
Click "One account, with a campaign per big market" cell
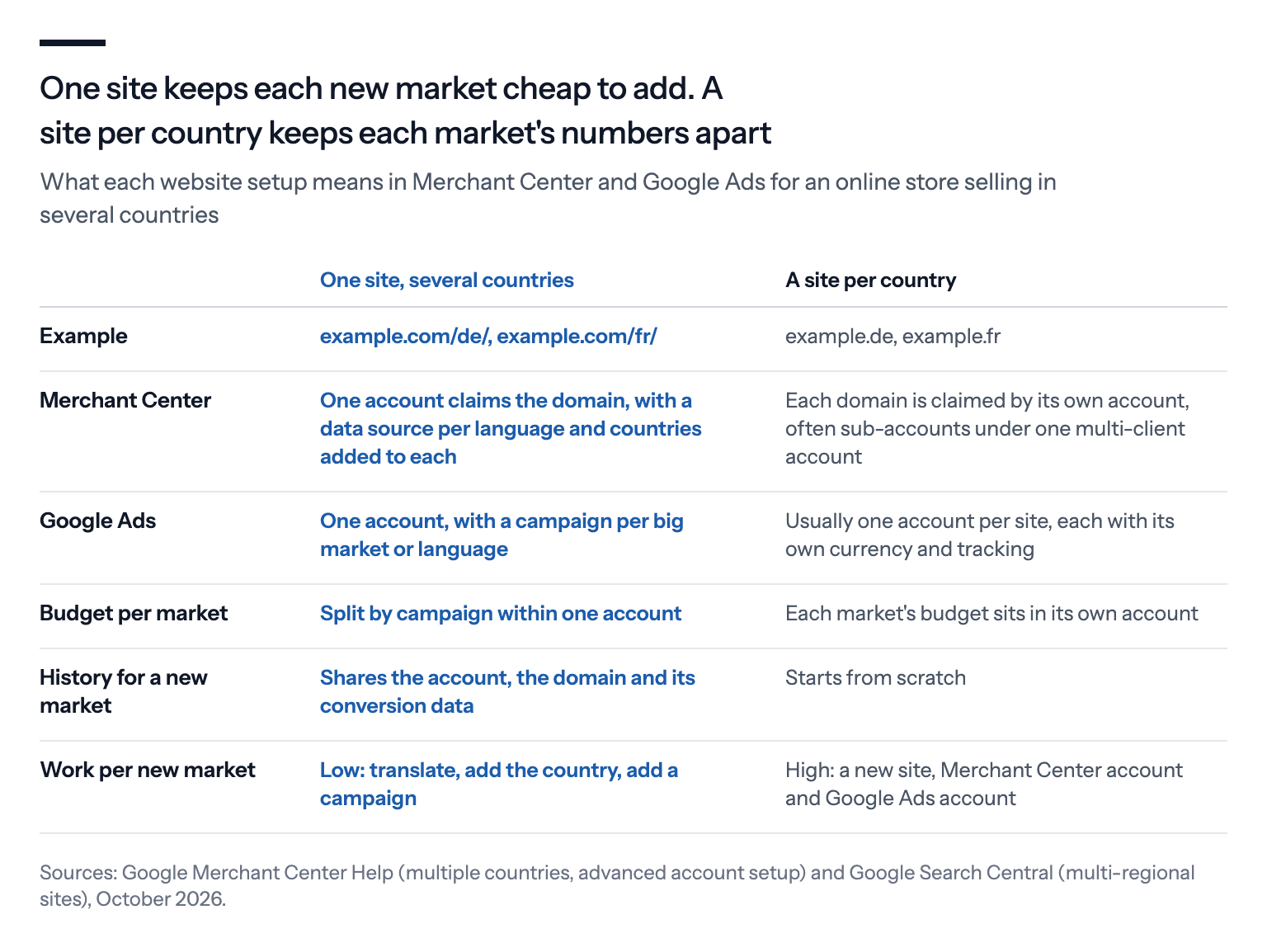[x=502, y=535]
